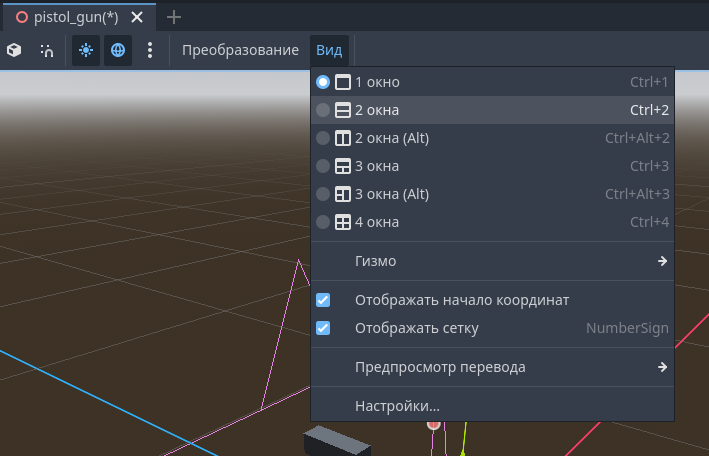
Task: Uncheck "Отображать начало координат" checkbox
Action: pyautogui.click(x=323, y=300)
